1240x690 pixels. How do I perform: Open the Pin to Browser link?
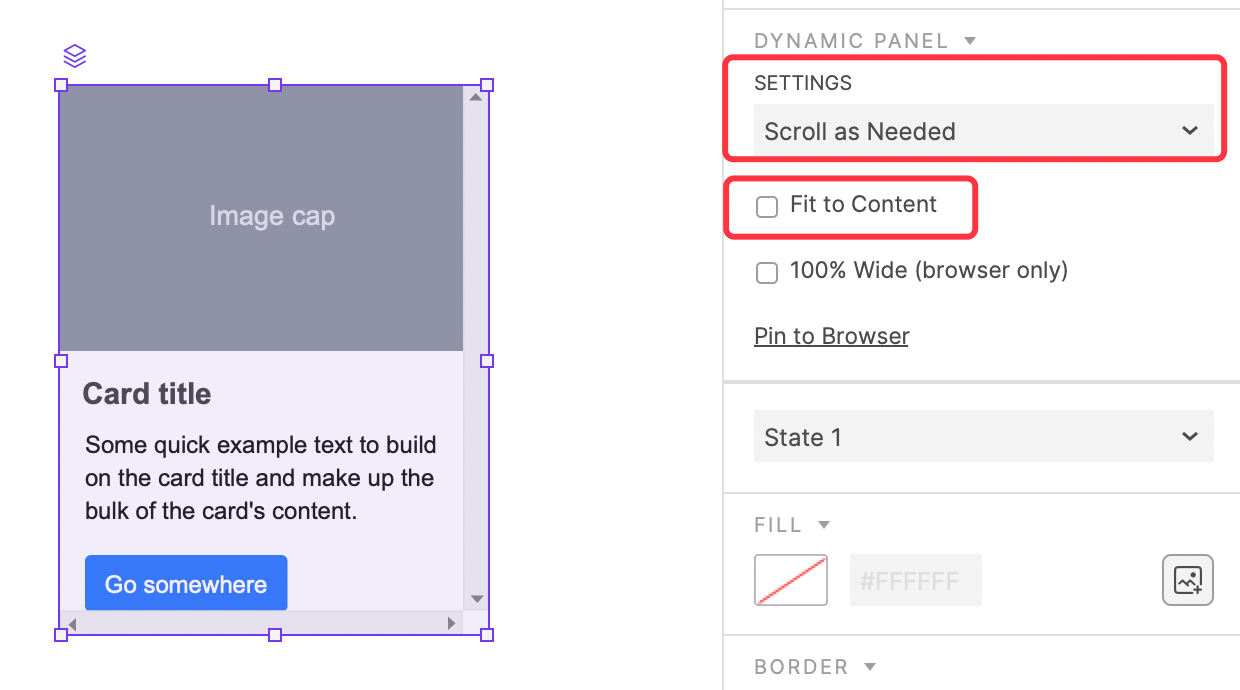831,336
